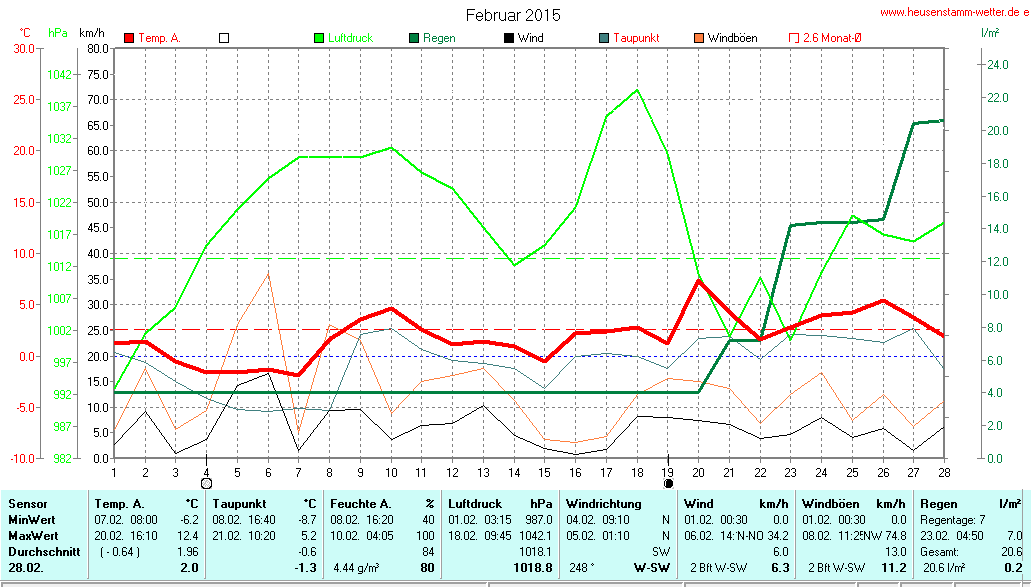Click the black Wind legend swatch
This screenshot has width=1034, height=587.
[509, 38]
